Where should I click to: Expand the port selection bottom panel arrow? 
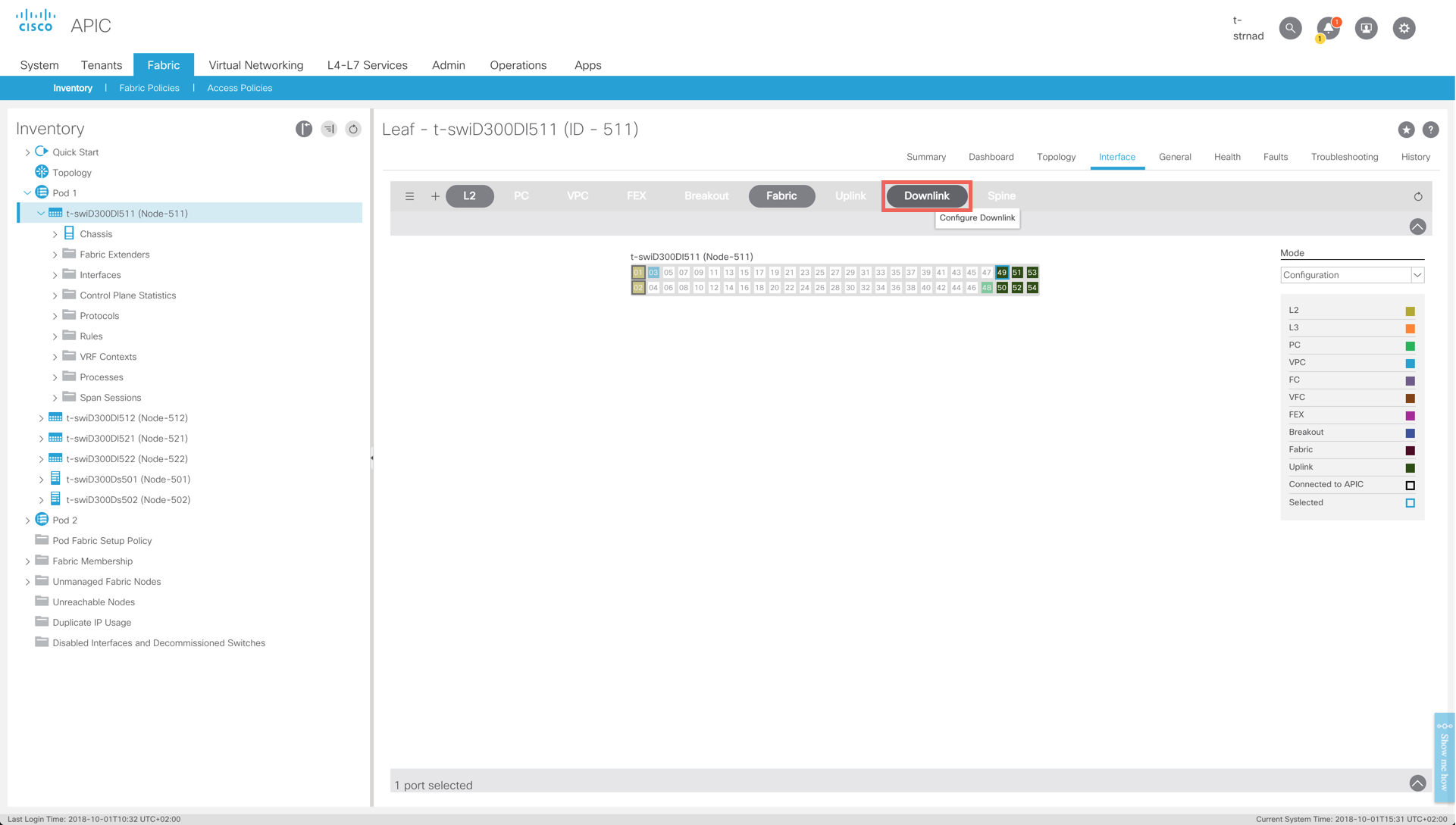[x=1417, y=783]
